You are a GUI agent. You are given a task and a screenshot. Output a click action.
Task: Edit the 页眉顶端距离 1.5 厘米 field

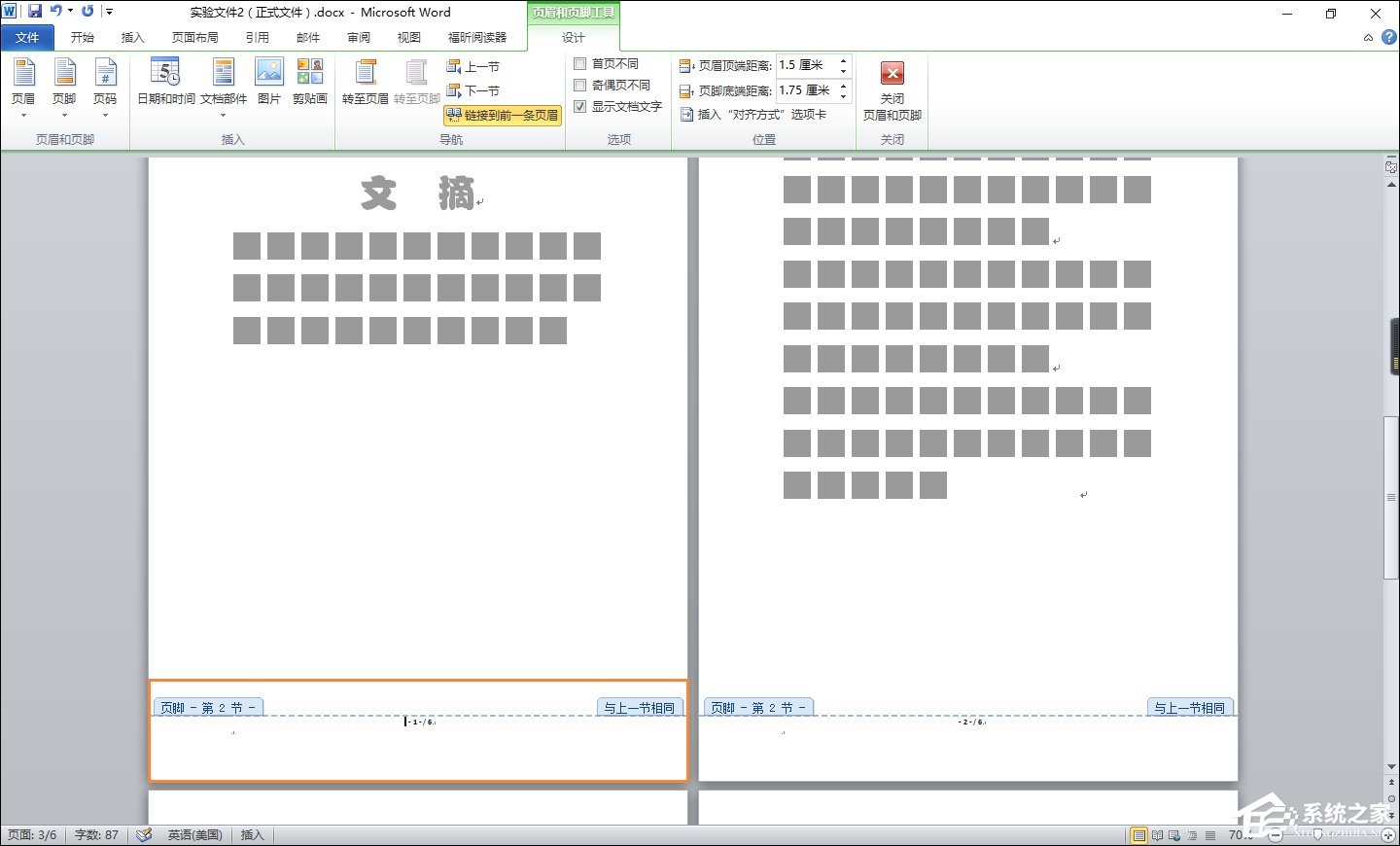[807, 65]
